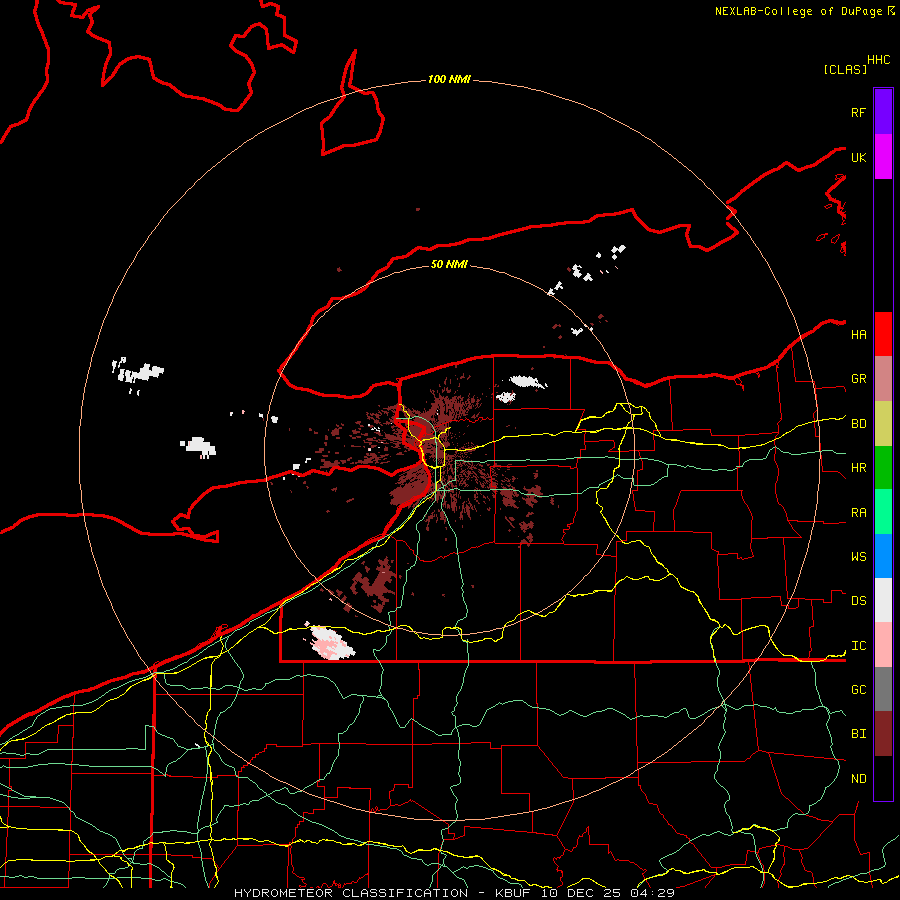Click the WS legend label
Image resolution: width=900 pixels, height=900 pixels.
[x=858, y=556]
